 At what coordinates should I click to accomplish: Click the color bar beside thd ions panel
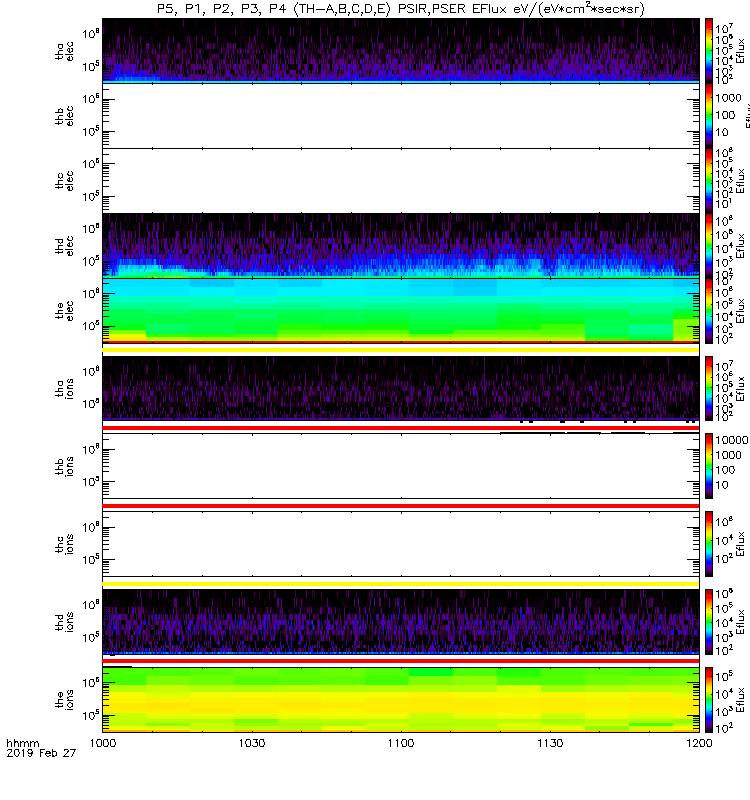click(709, 622)
